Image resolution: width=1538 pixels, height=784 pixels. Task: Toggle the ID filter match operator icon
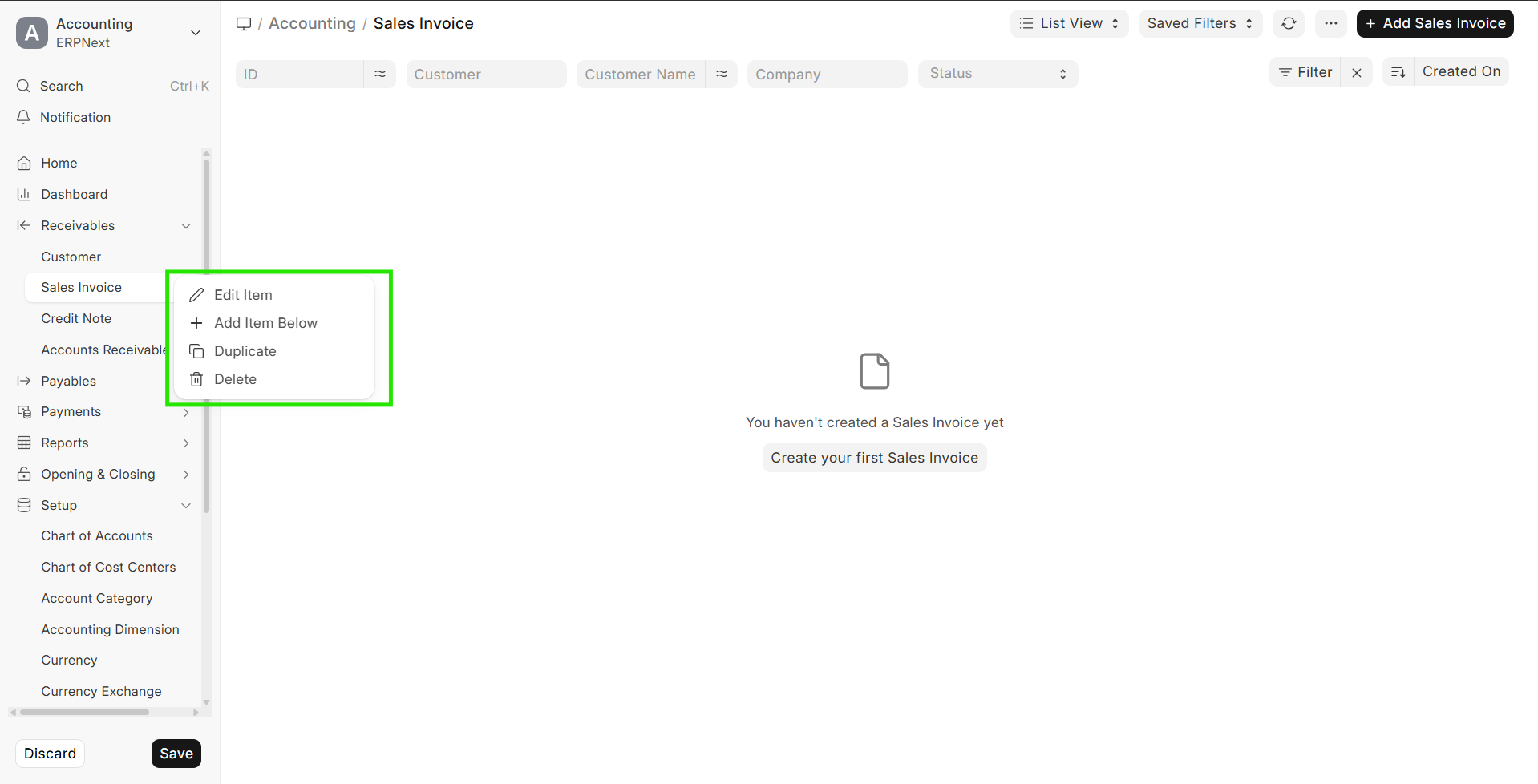[380, 75]
